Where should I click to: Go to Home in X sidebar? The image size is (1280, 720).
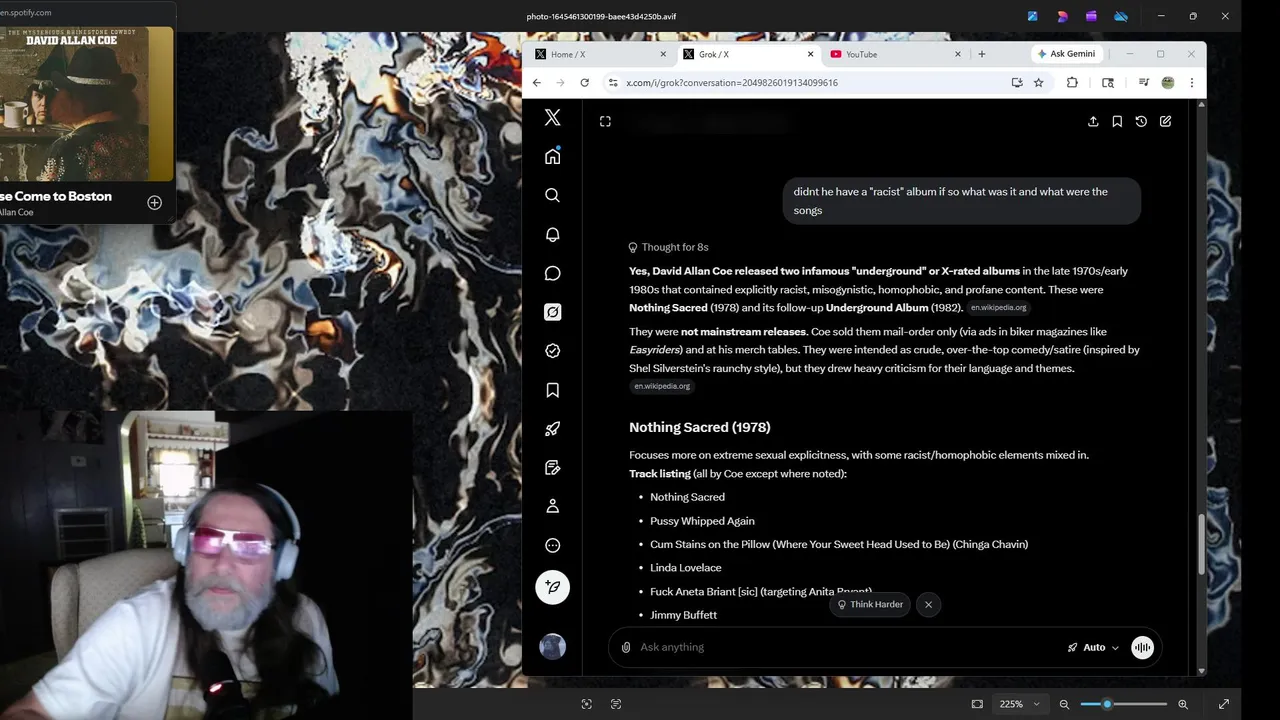552,156
